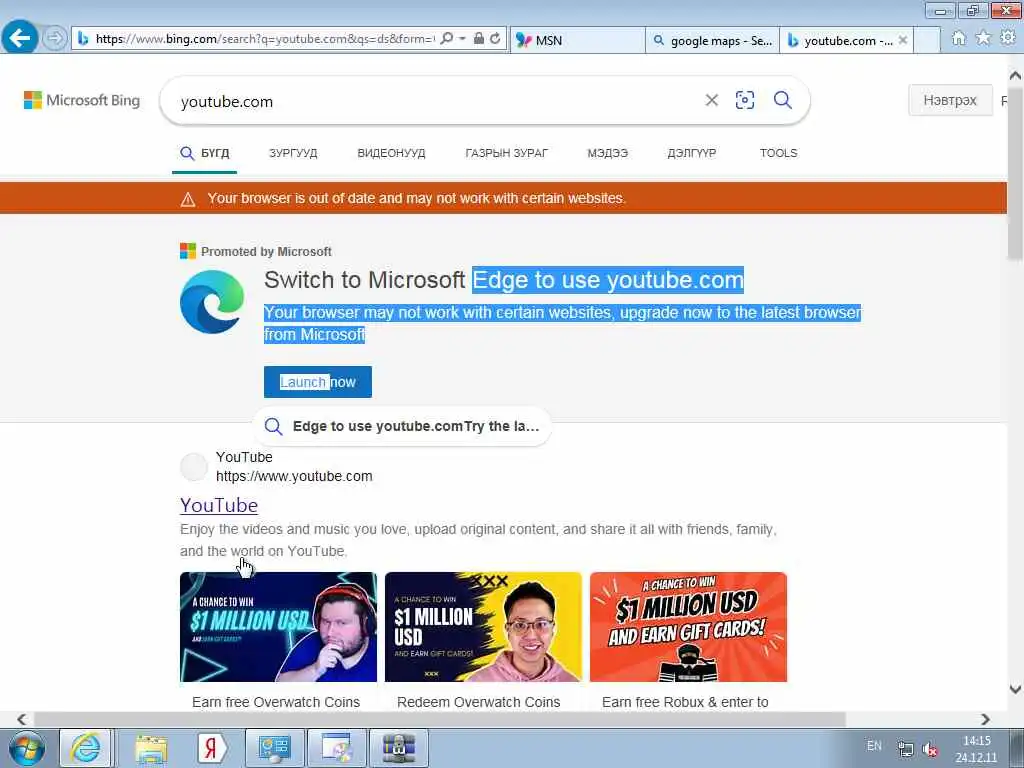Go back with the browser back arrow
Viewport: 1024px width, 768px height.
pos(20,37)
